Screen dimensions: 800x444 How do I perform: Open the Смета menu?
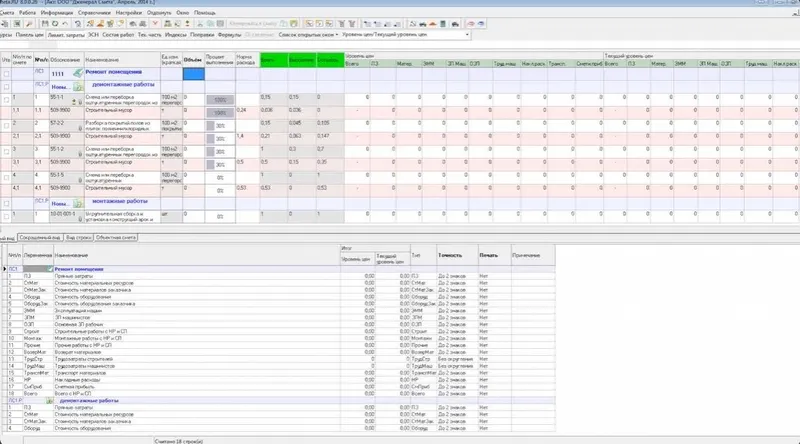[7, 12]
